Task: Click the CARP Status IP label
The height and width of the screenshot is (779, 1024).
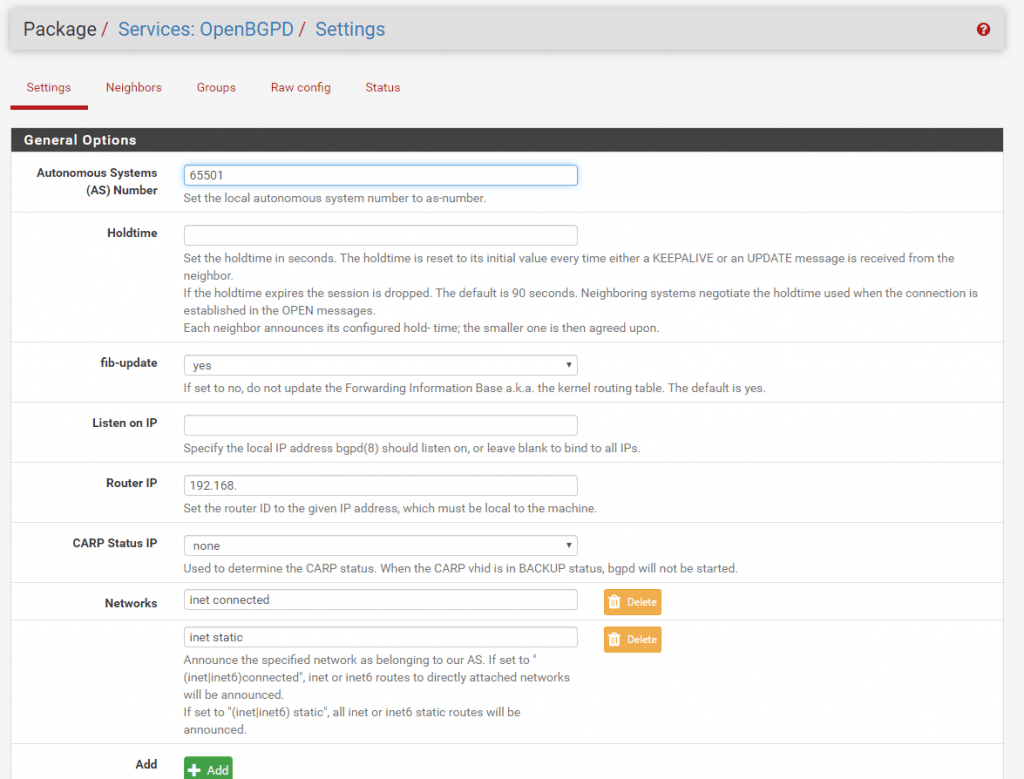Action: pyautogui.click(x=115, y=543)
